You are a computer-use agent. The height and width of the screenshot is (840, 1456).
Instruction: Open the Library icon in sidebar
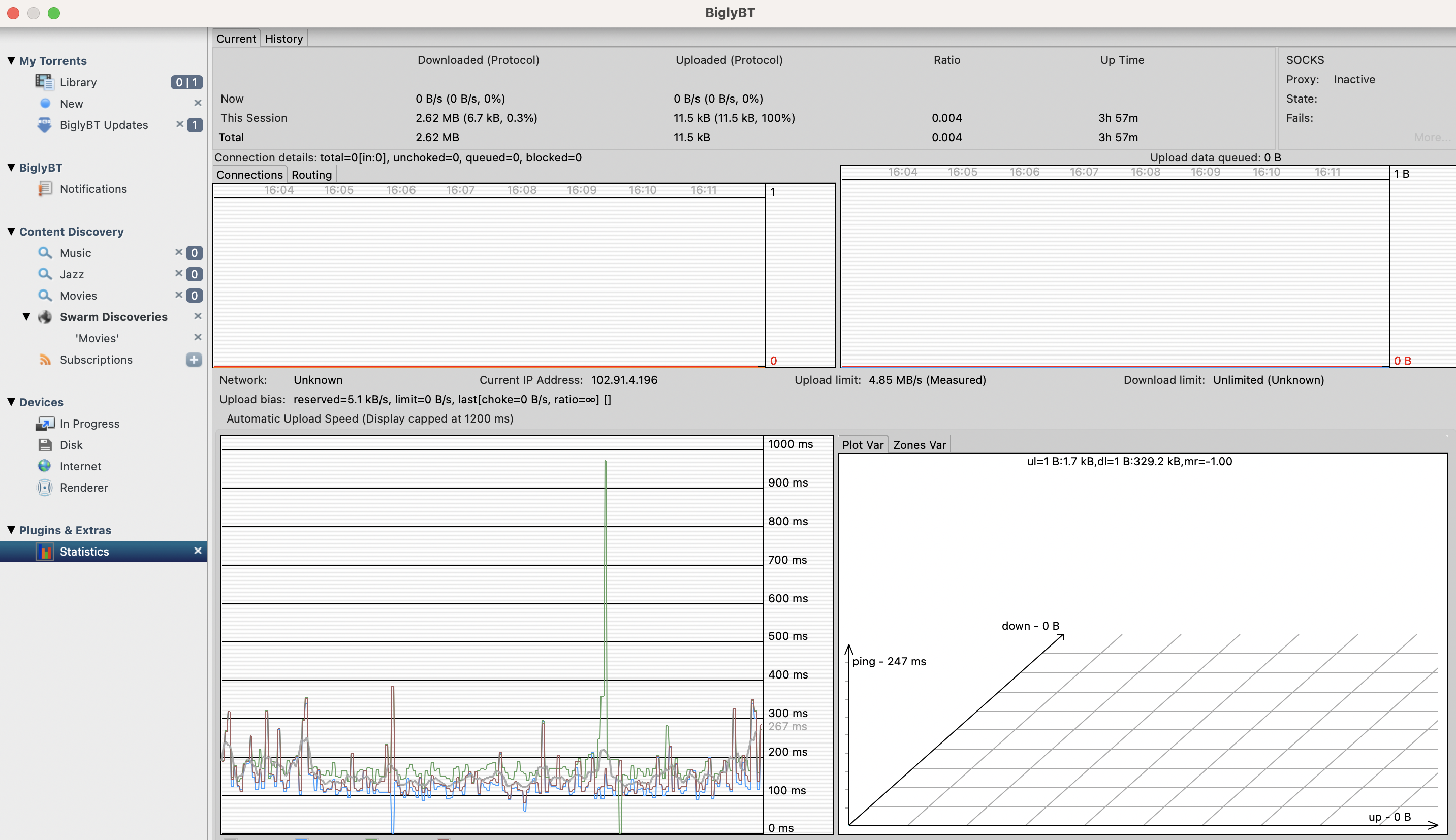coord(44,82)
